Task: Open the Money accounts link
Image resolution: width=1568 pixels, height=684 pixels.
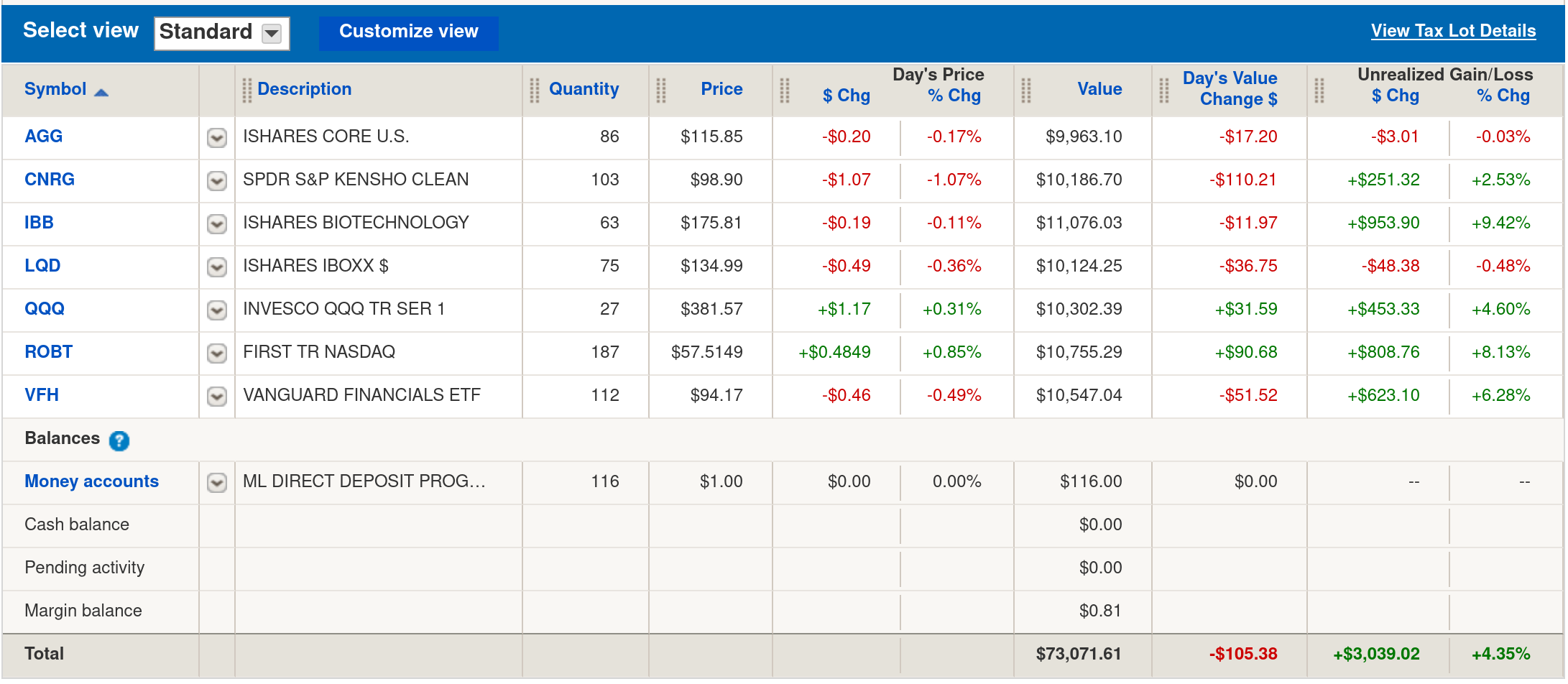Action: point(91,481)
